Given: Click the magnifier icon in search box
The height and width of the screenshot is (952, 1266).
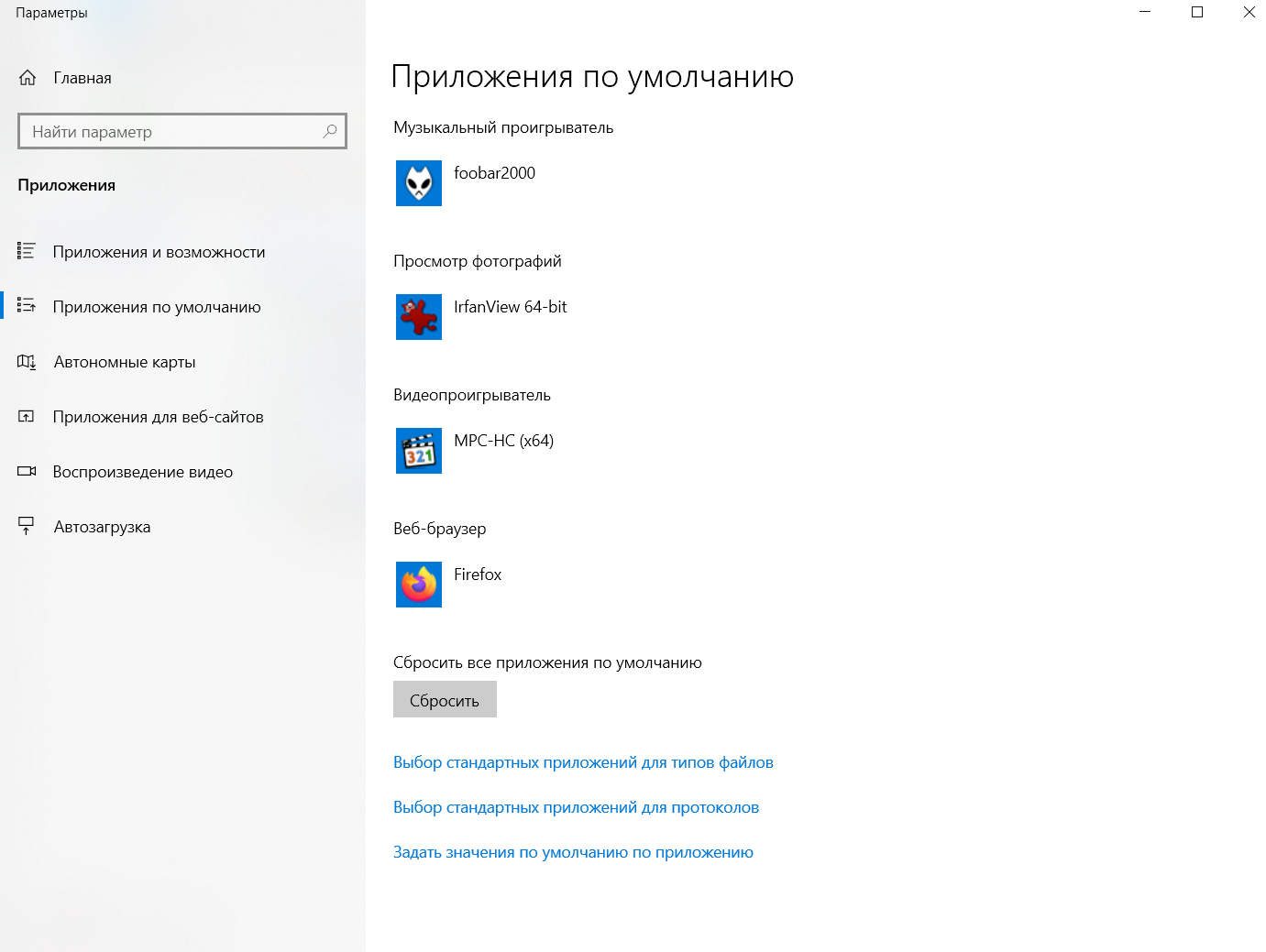Looking at the screenshot, I should pyautogui.click(x=330, y=131).
